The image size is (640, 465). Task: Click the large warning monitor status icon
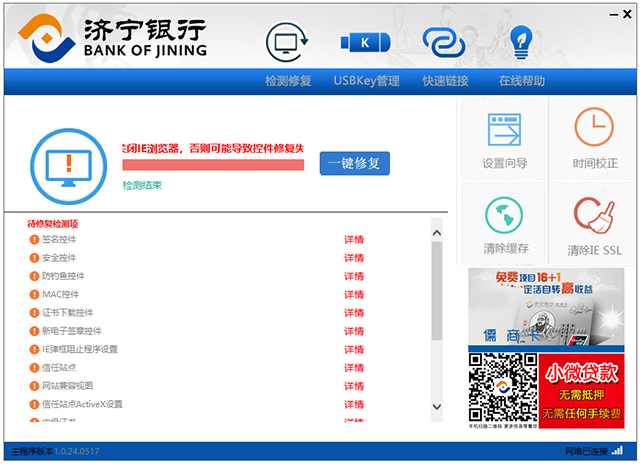[x=69, y=167]
